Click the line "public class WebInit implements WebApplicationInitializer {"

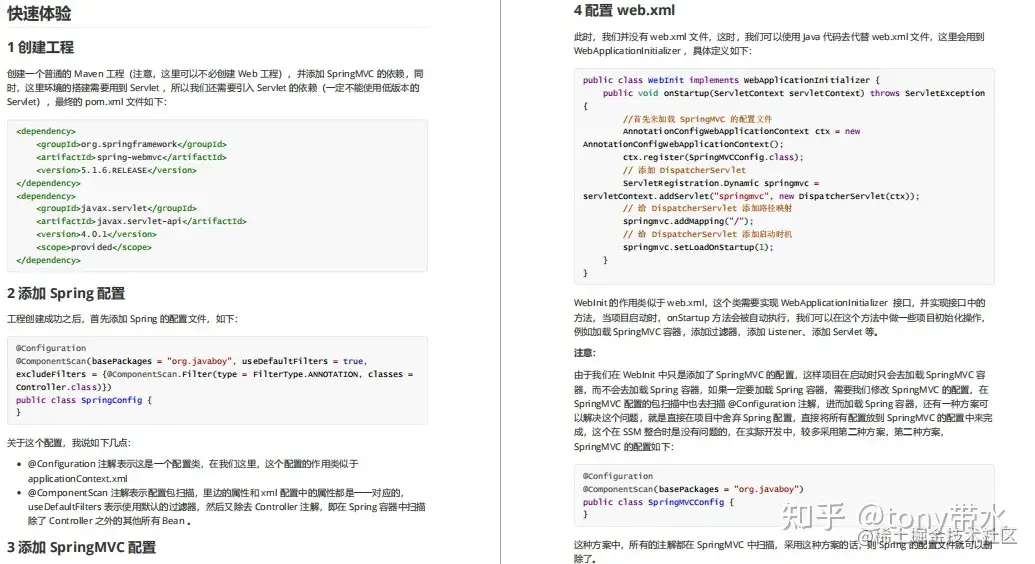click(731, 80)
